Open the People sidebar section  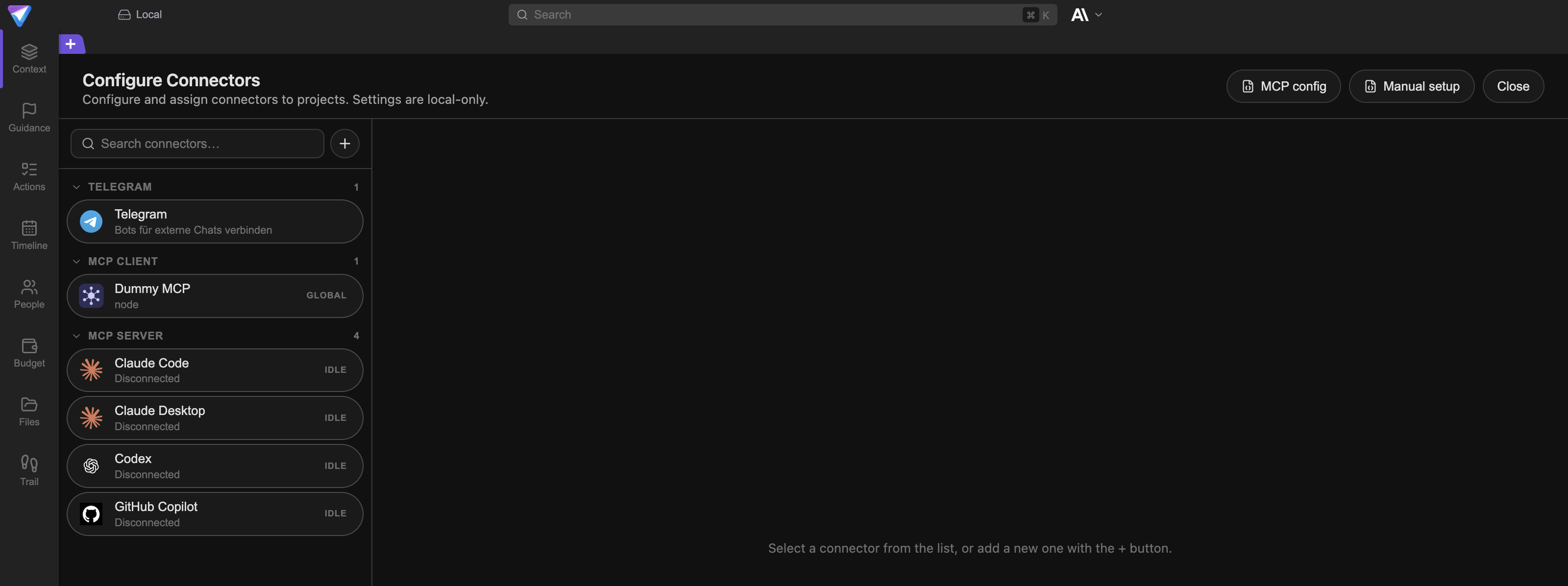tap(29, 294)
